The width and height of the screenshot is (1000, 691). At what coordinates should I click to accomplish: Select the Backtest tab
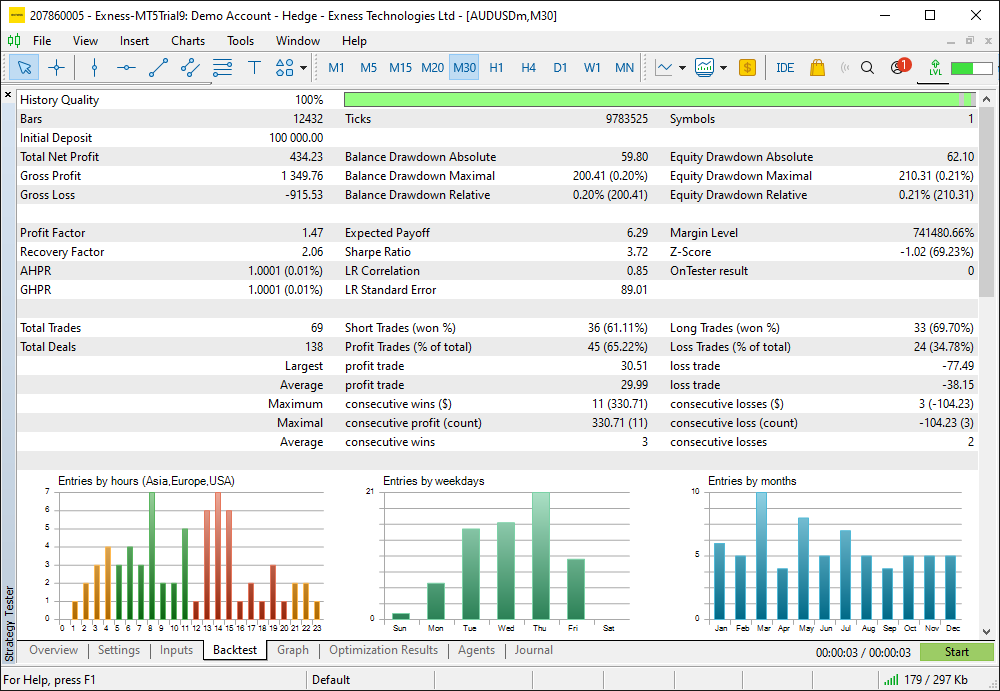pyautogui.click(x=235, y=650)
